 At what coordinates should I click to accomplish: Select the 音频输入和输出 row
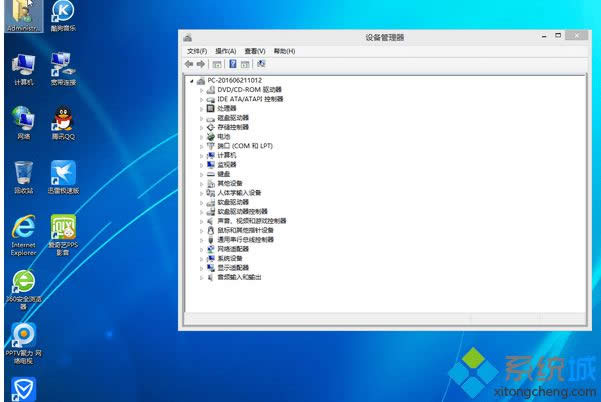(234, 277)
